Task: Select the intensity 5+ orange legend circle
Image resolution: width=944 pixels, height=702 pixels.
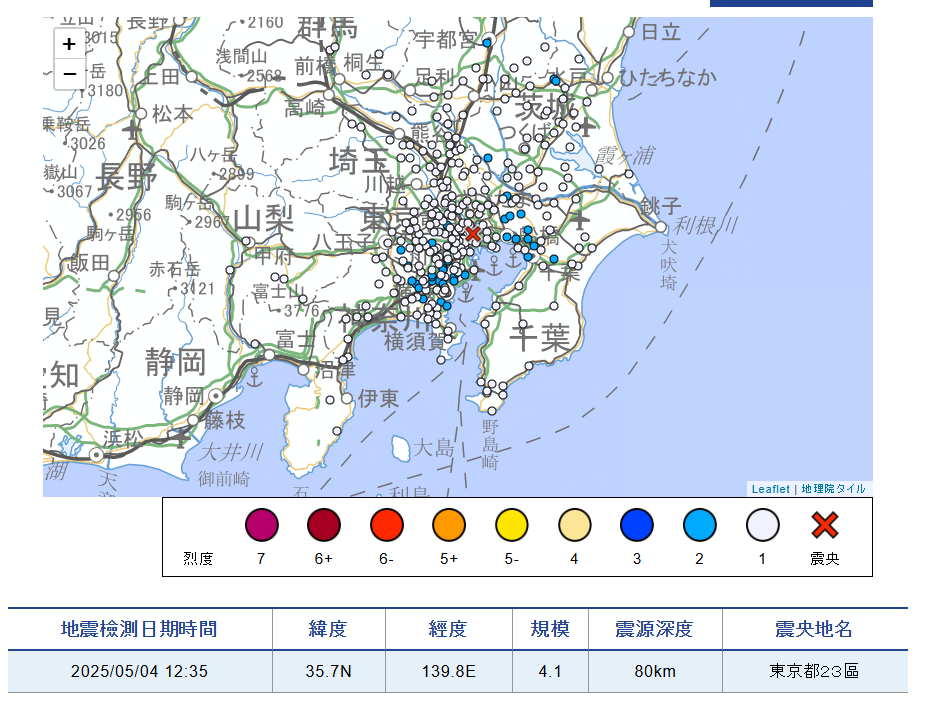Action: tap(449, 524)
